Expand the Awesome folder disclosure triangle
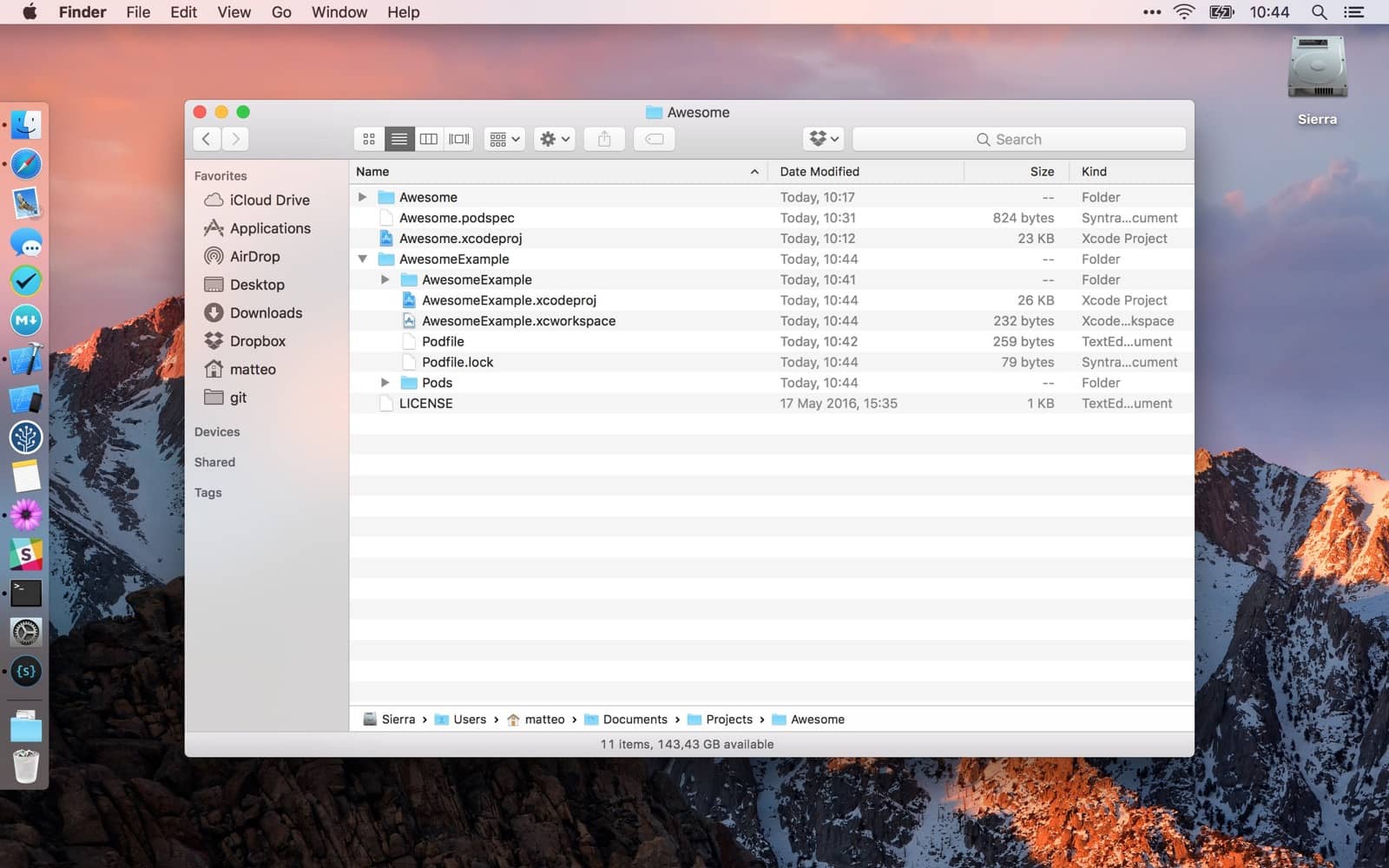Screen dimensions: 1389x868 [363, 197]
